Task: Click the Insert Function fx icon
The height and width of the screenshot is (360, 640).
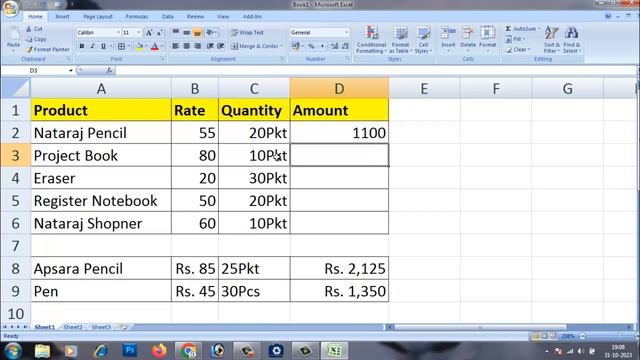Action: 109,71
